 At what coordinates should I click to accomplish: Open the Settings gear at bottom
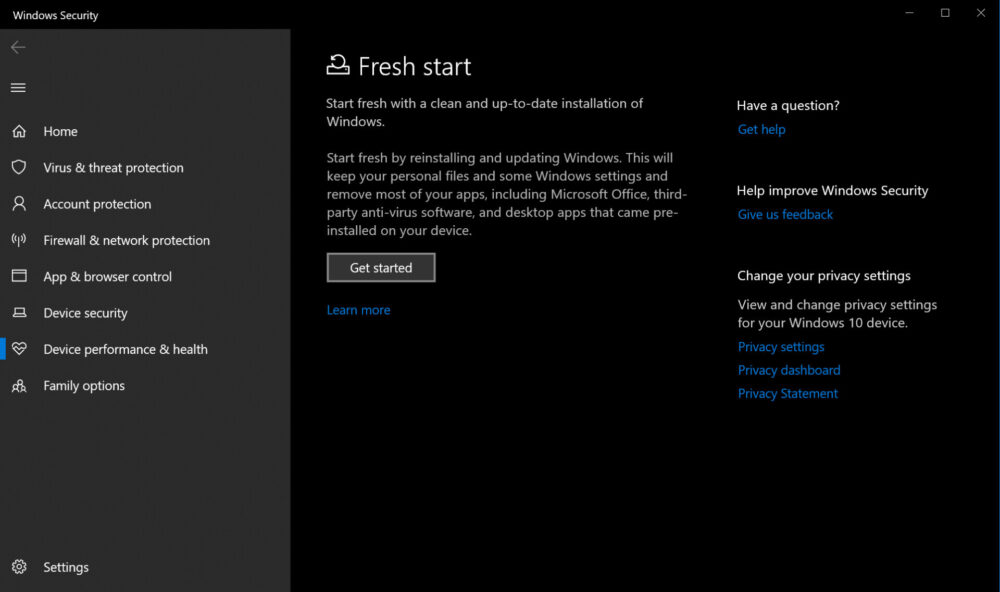point(21,567)
